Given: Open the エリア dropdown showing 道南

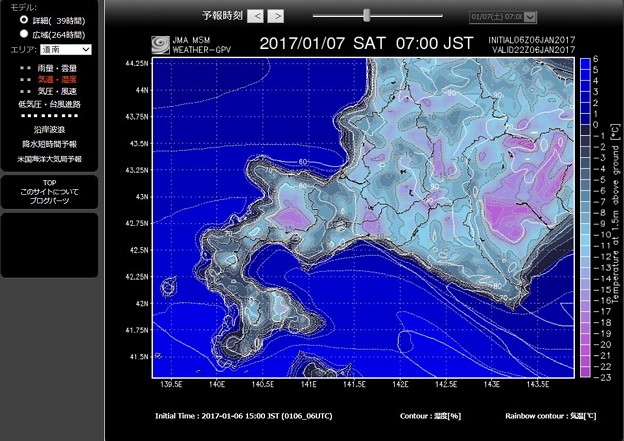Looking at the screenshot, I should (x=67, y=49).
